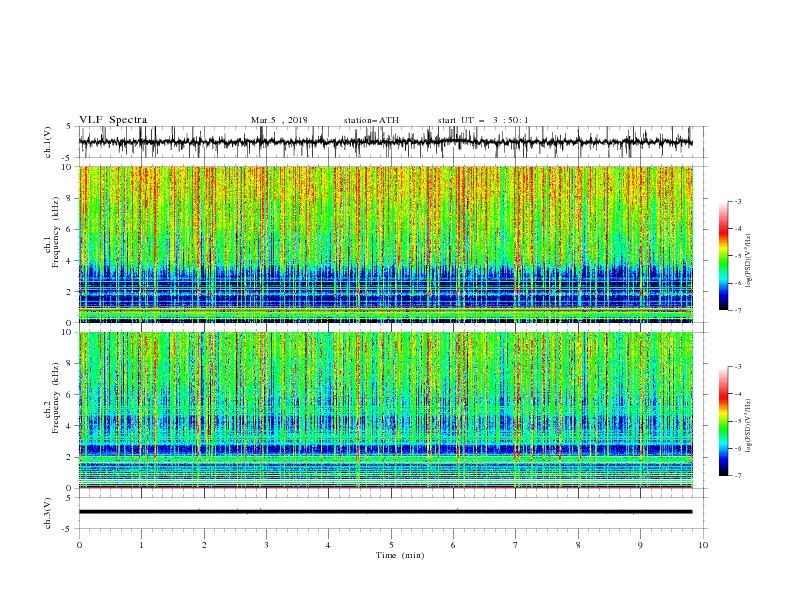Screen dimensions: 792x612
Task: Click the "5" volt tick of ch.1(V) axis
Action: [x=69, y=126]
